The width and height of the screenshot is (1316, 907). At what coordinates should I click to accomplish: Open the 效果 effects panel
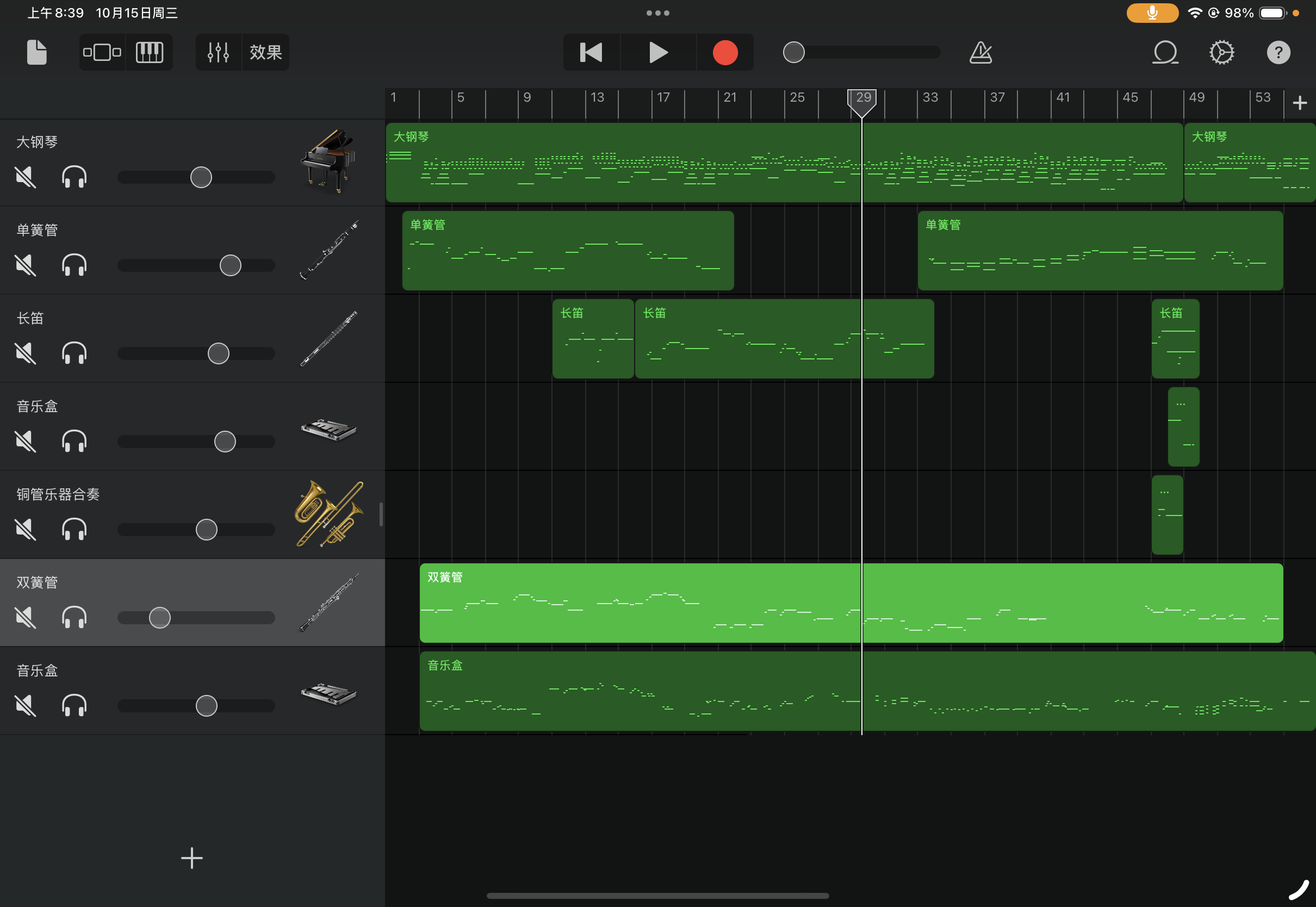click(x=266, y=52)
